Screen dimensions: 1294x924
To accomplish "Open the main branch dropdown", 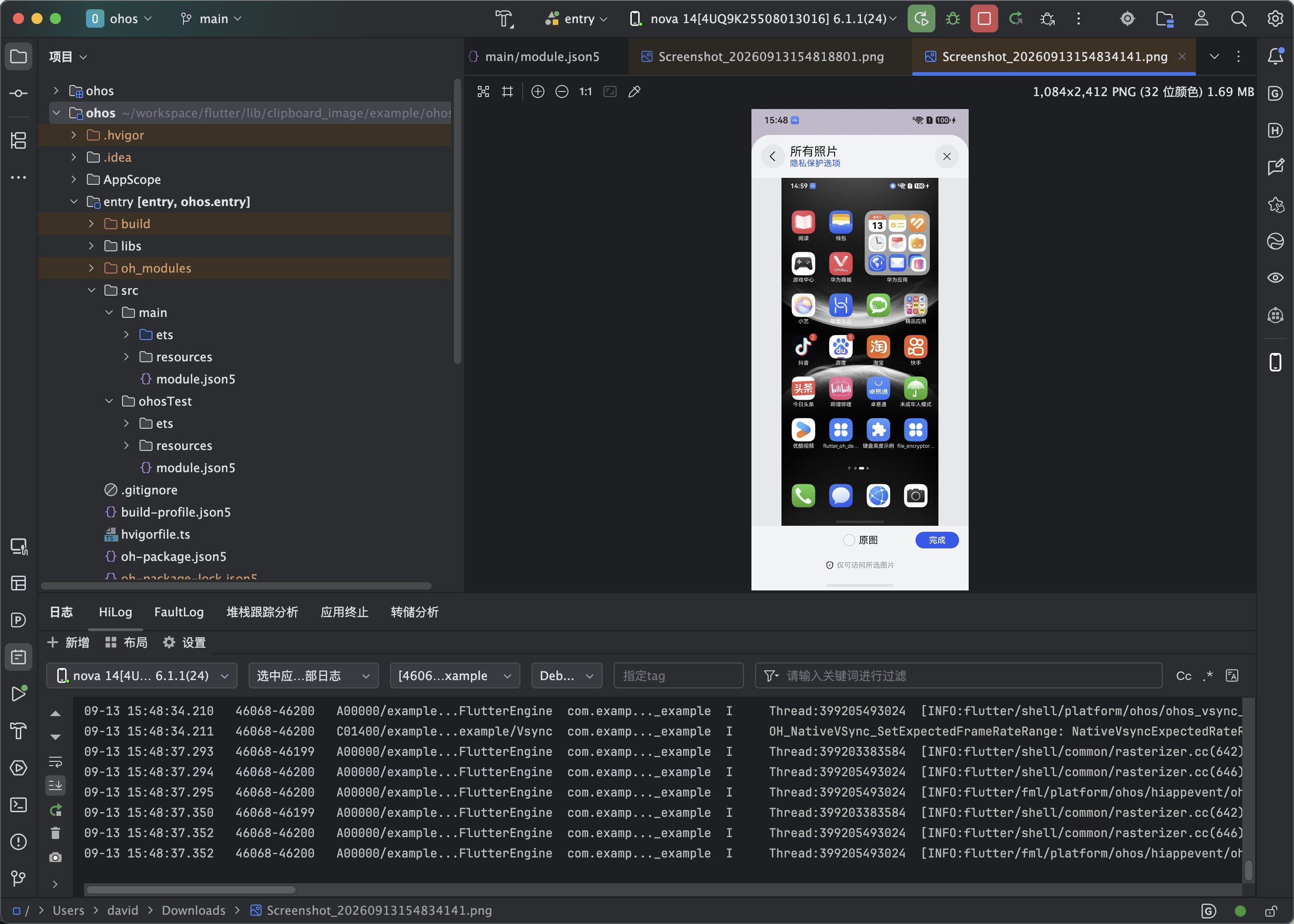I will click(x=211, y=19).
